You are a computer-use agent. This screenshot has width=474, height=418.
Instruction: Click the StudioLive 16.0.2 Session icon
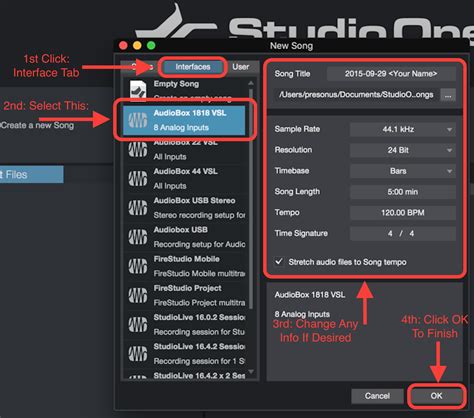[138, 324]
